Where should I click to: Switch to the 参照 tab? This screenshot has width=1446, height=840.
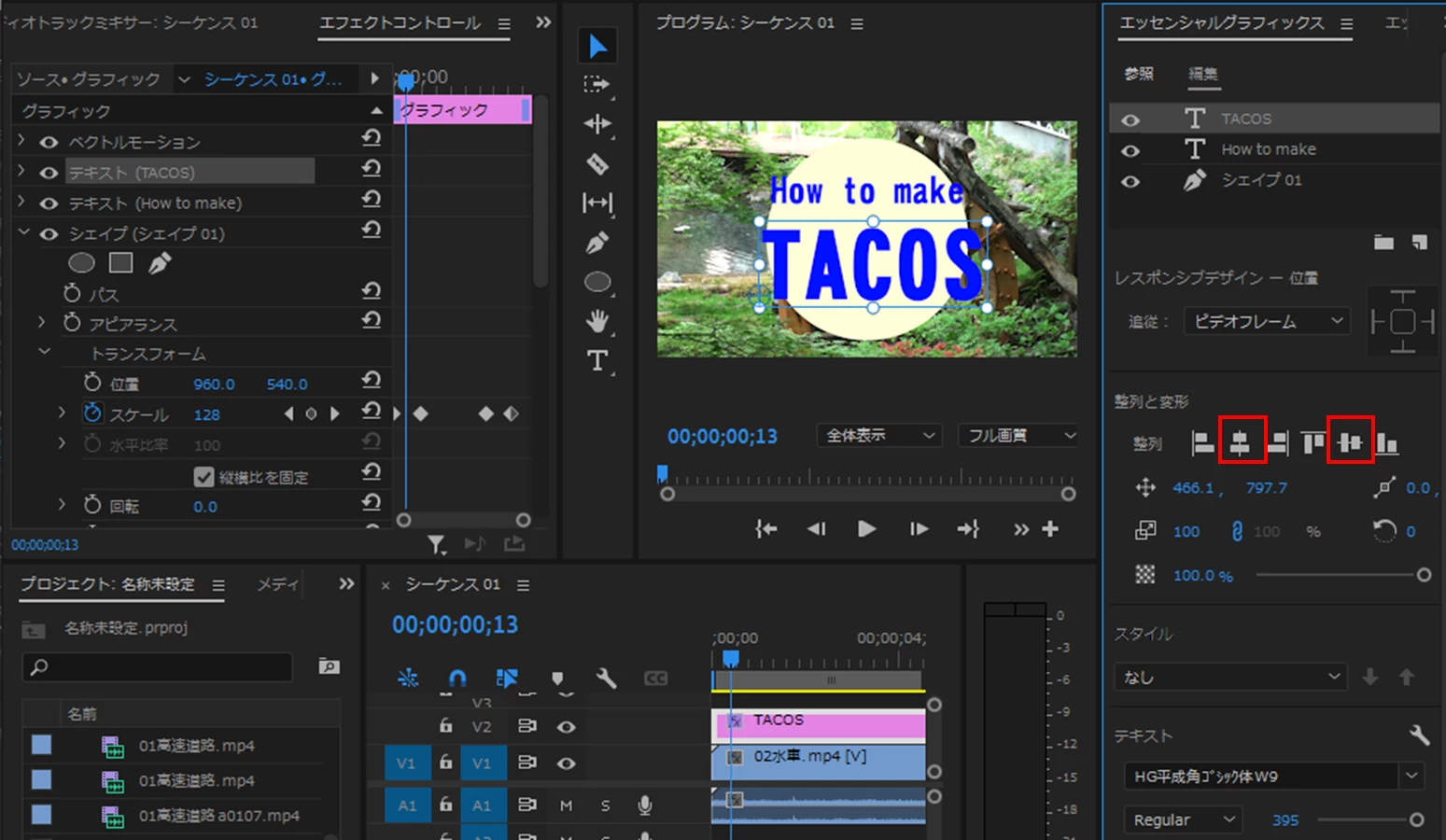pos(1139,74)
